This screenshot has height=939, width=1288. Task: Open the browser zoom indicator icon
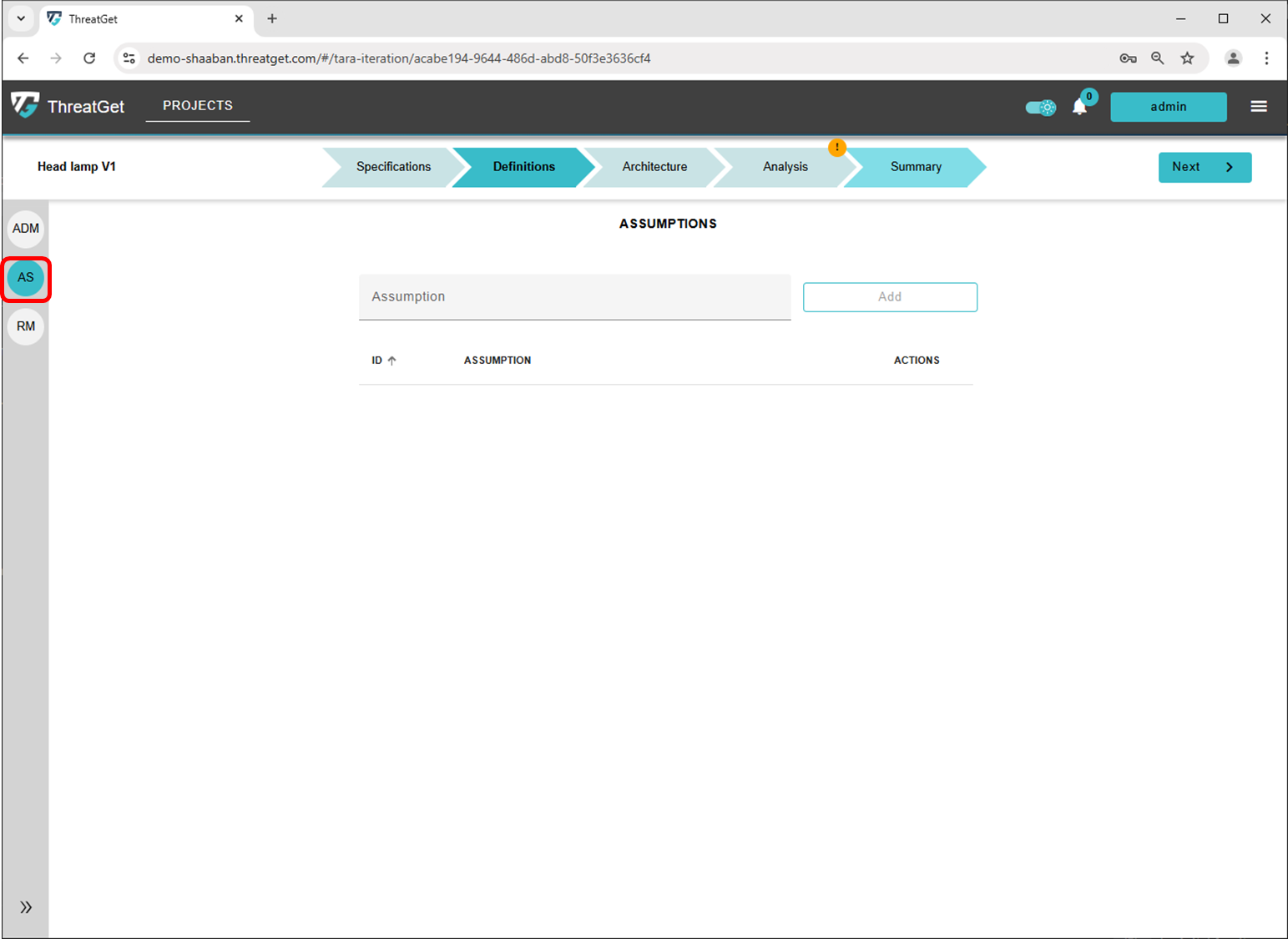click(1157, 58)
